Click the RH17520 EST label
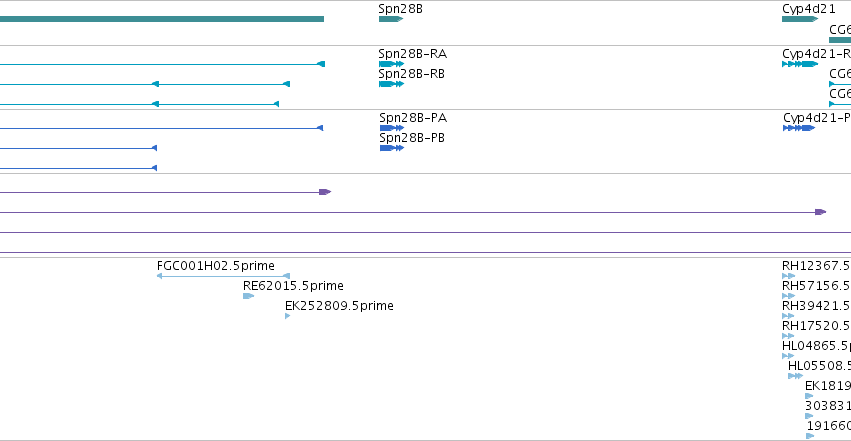The height and width of the screenshot is (441, 851). coord(816,326)
